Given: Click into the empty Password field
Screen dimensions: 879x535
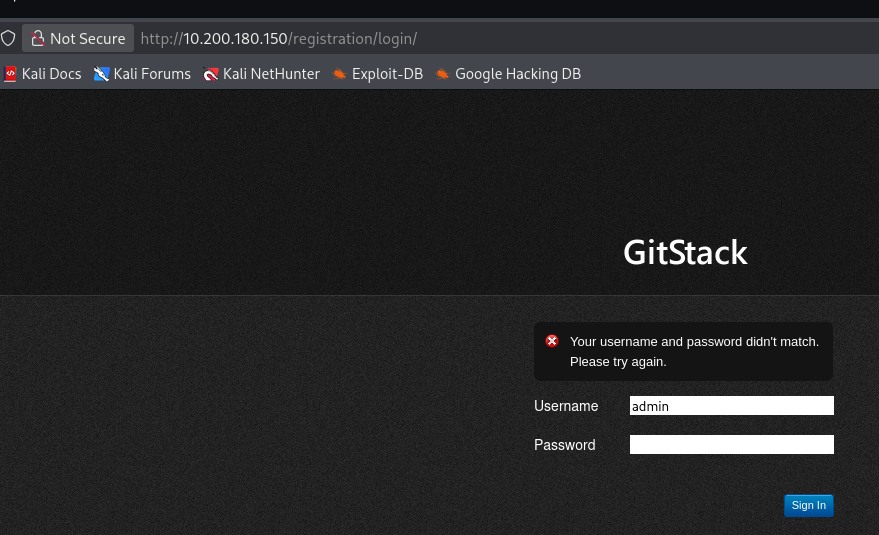Looking at the screenshot, I should pos(731,445).
